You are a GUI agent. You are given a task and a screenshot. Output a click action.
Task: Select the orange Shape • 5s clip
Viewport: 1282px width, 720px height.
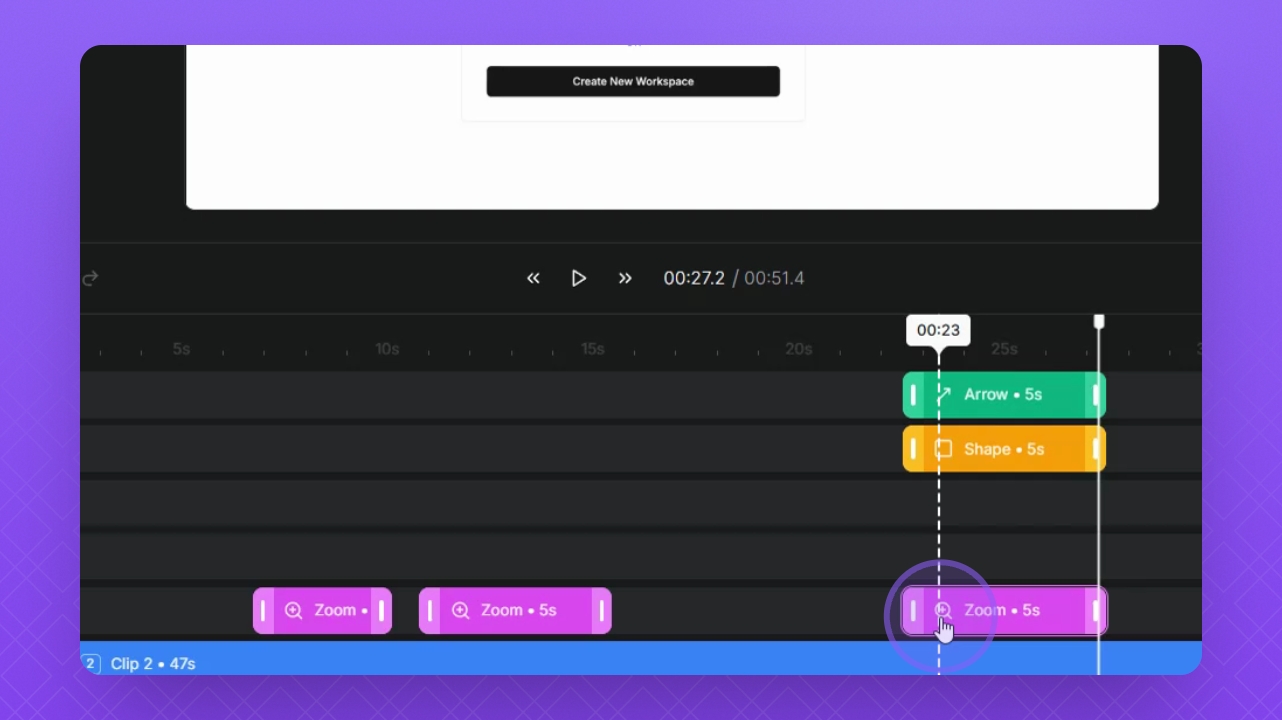(x=1004, y=449)
